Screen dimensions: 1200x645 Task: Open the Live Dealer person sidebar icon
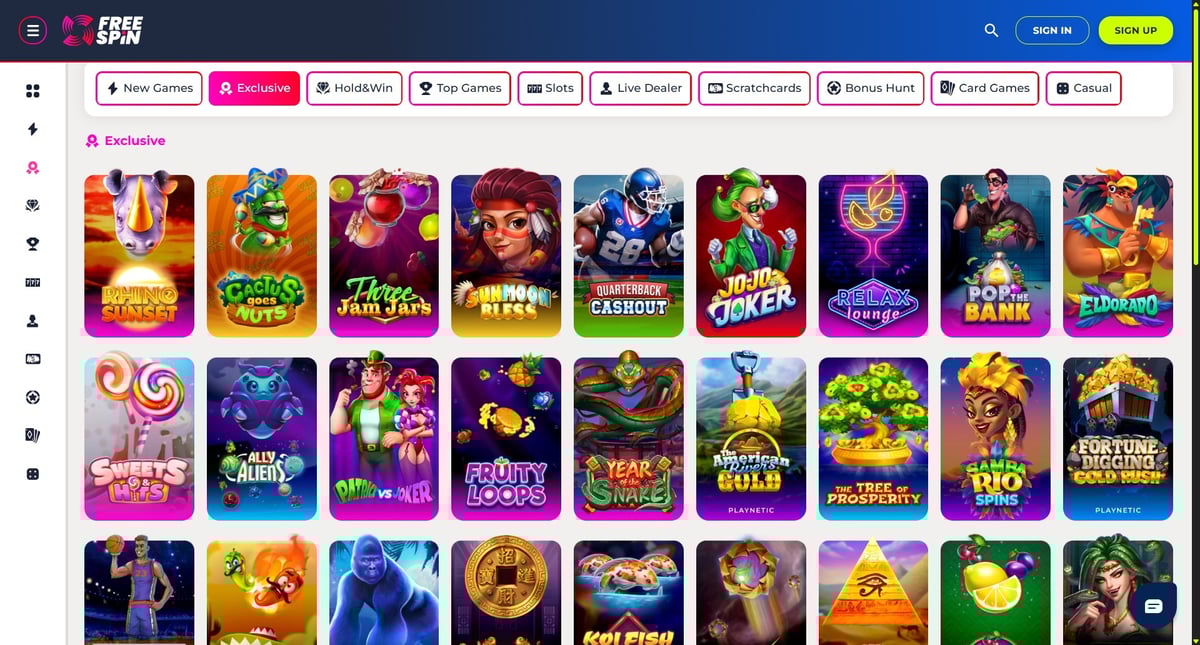[x=33, y=321]
